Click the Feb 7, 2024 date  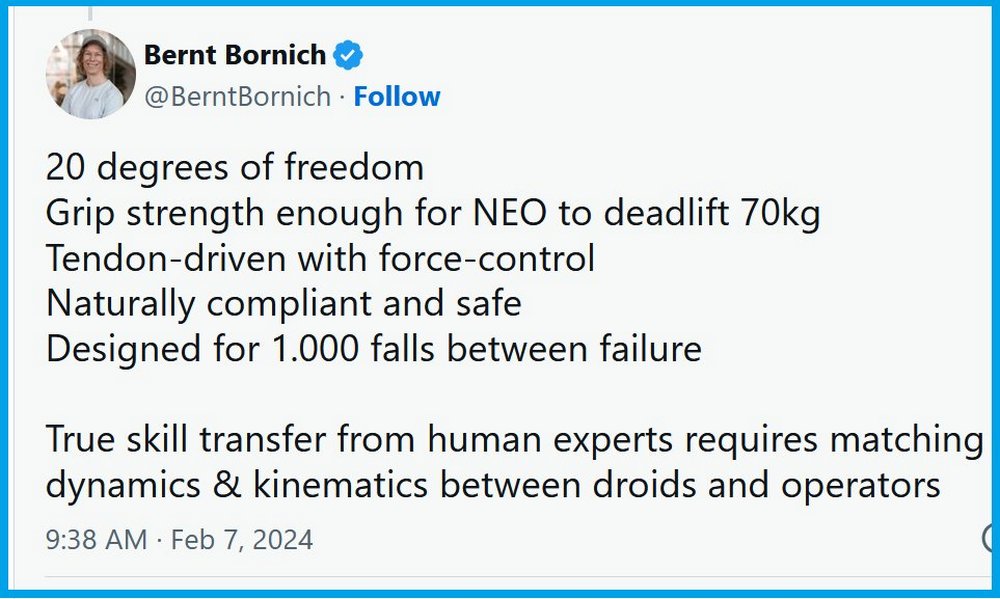click(x=242, y=540)
